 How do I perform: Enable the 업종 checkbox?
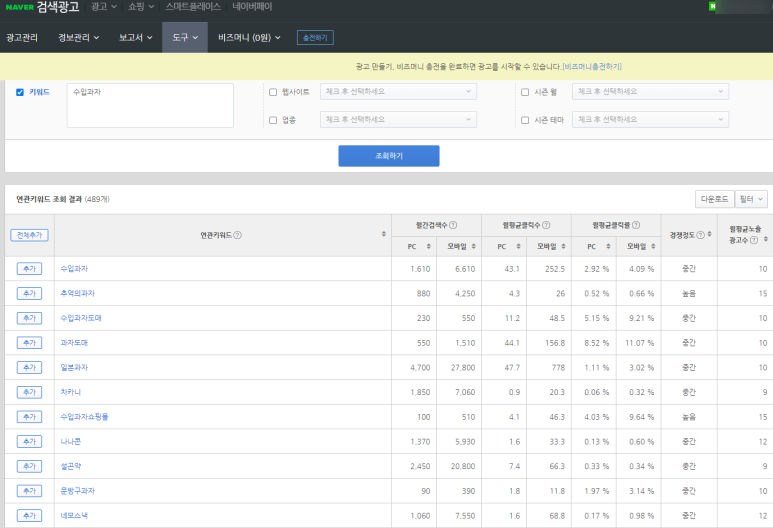click(x=273, y=120)
